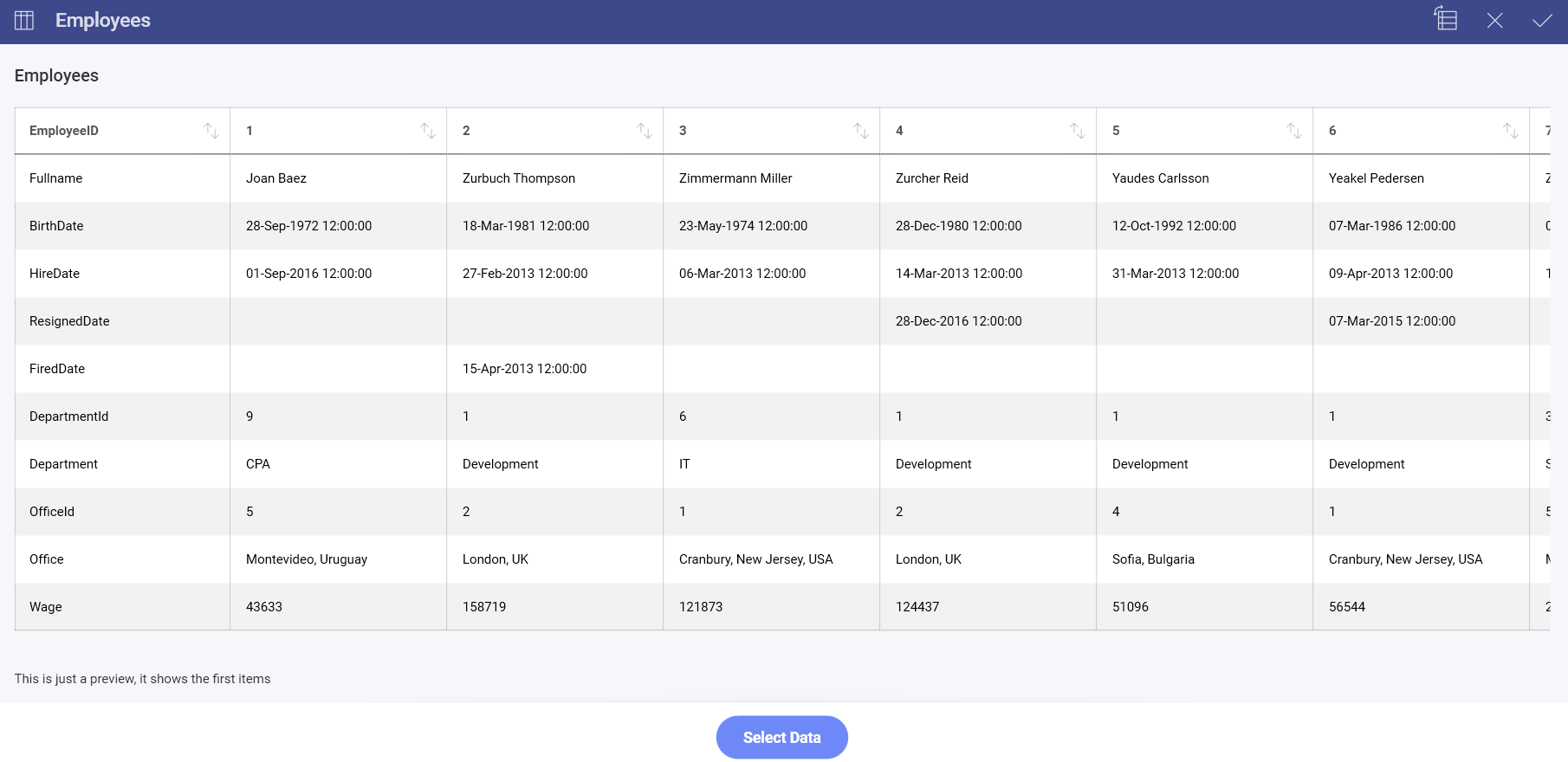Click sort arrows on column 5
The height and width of the screenshot is (762, 1568).
(1294, 131)
